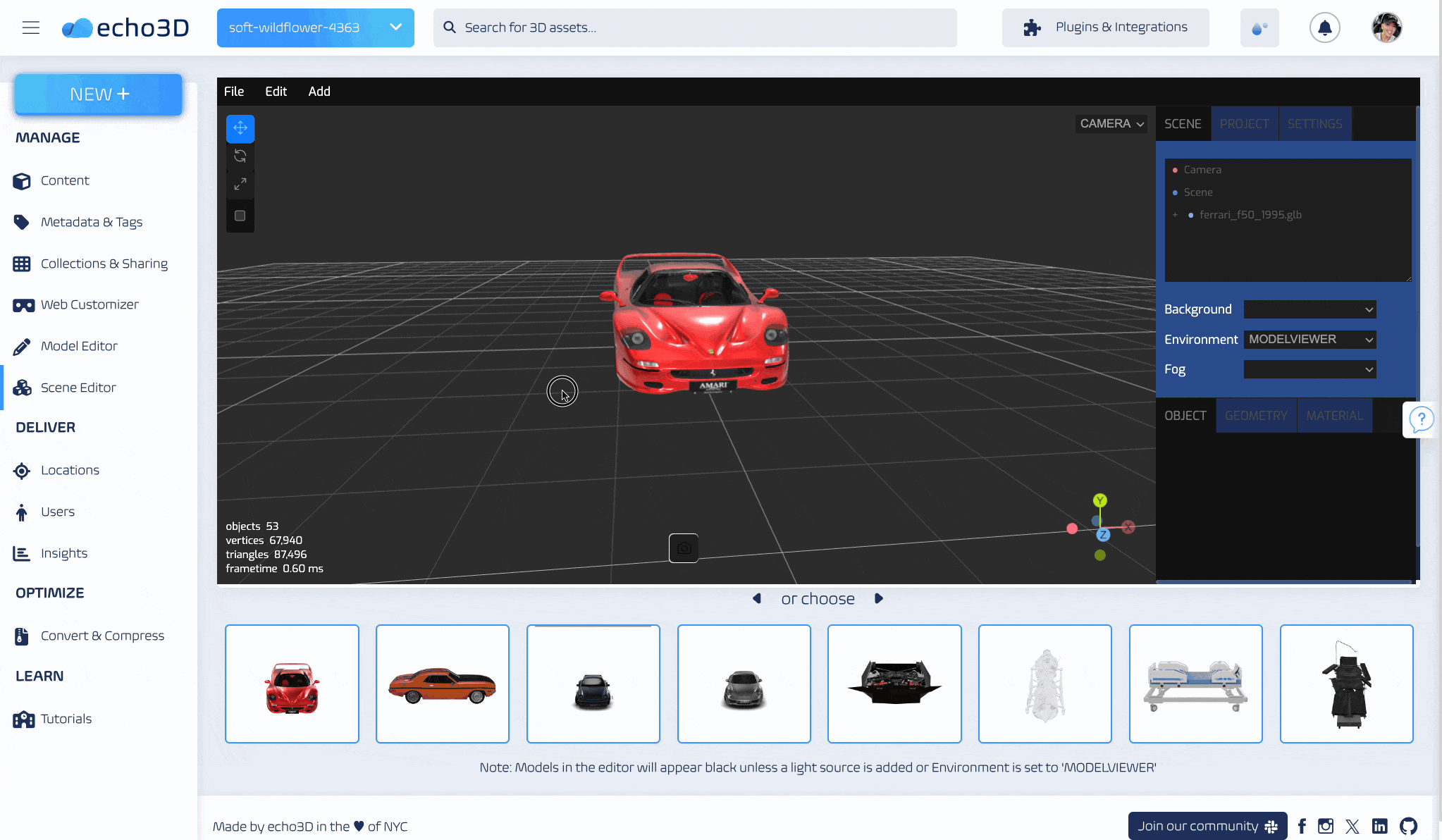Screen dimensions: 1442x840
Task: Open Web Customizer from the sidebar
Action: [x=90, y=304]
